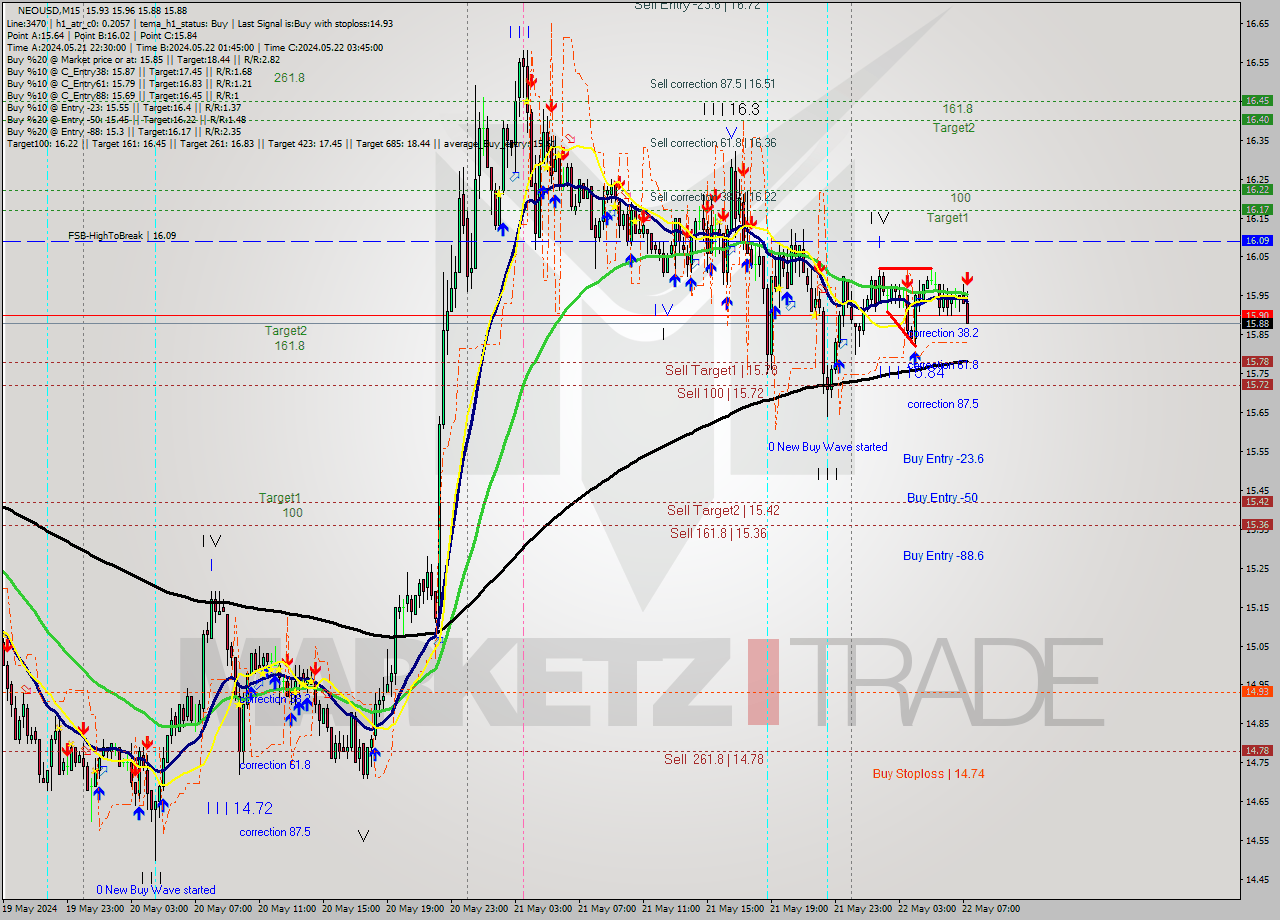The image size is (1280, 920).
Task: Click the red 15.72 price tag
Action: pyautogui.click(x=1257, y=384)
